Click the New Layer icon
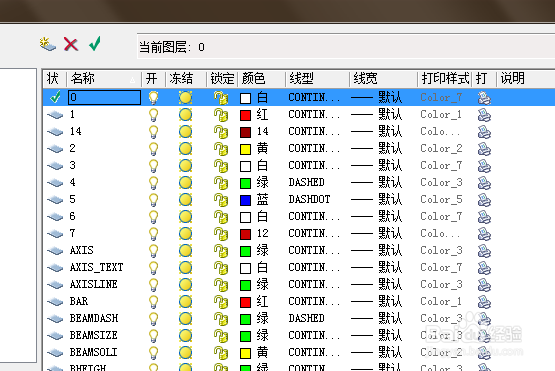555x371 pixels. tap(47, 44)
